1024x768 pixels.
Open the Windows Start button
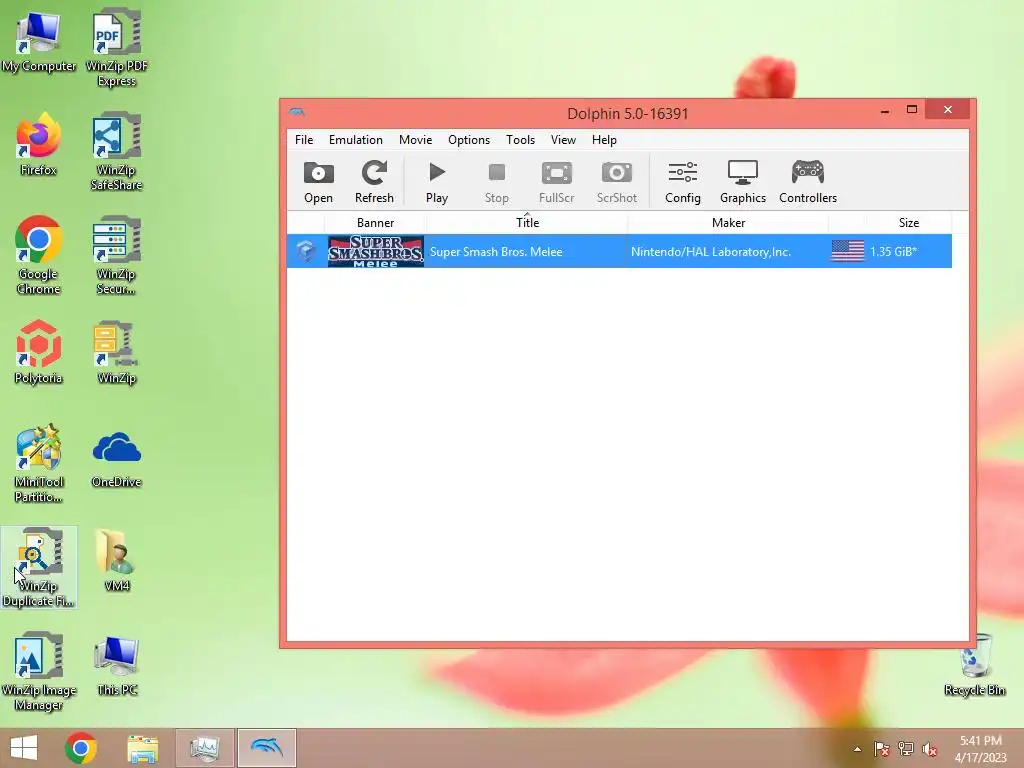[24, 748]
